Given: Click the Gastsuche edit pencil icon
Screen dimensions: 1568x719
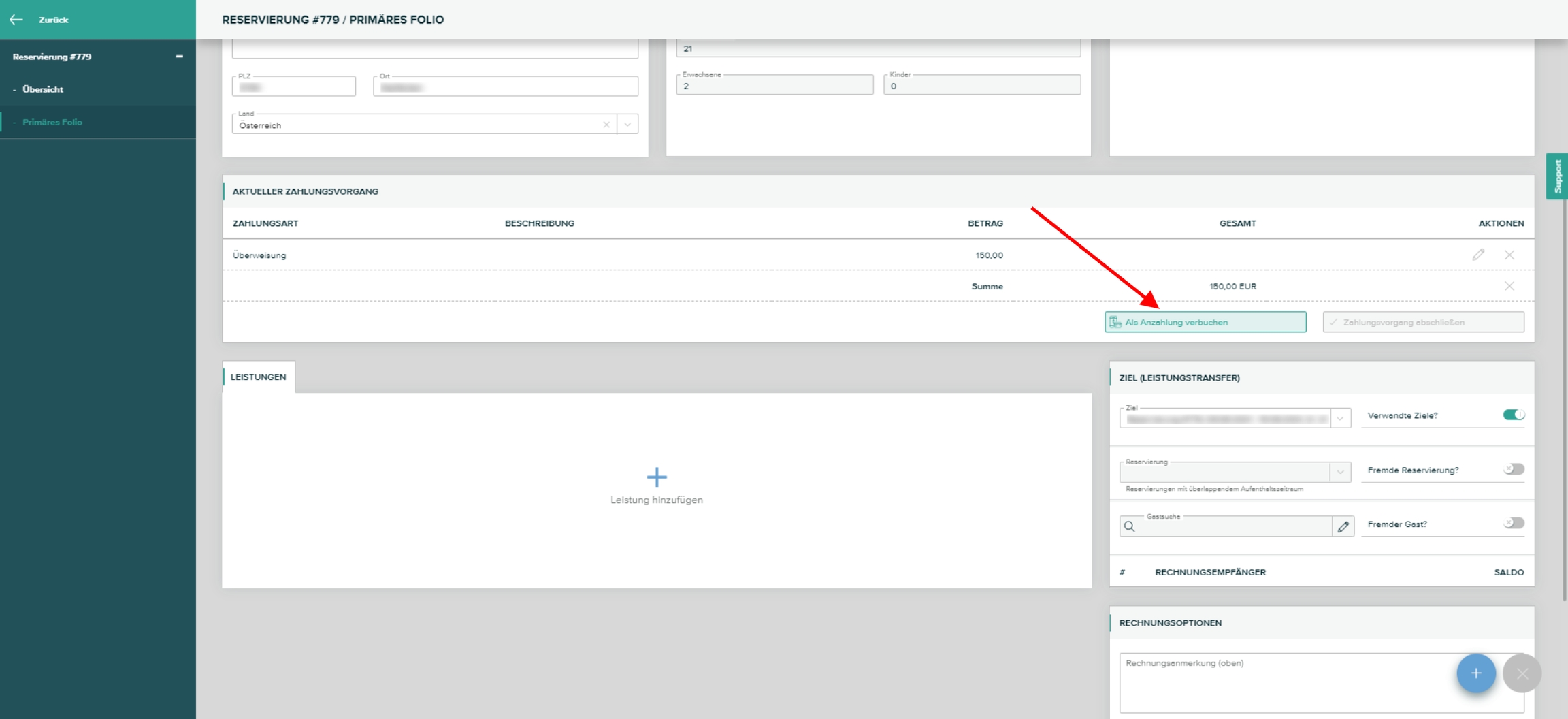Looking at the screenshot, I should point(1343,526).
